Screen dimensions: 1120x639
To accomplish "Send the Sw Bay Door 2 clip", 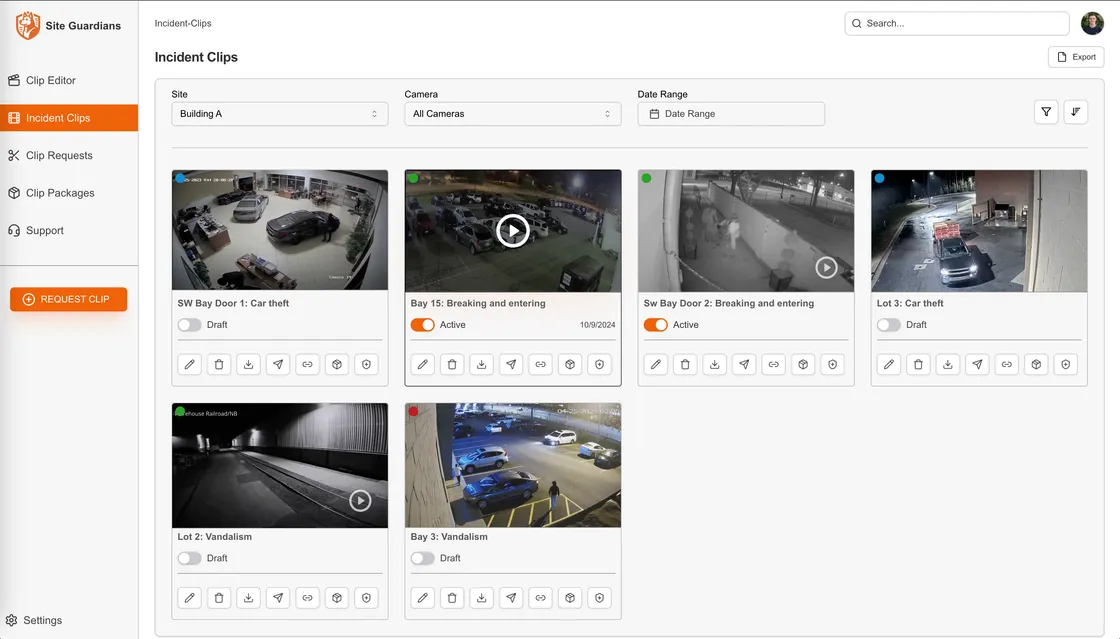I will tap(744, 364).
